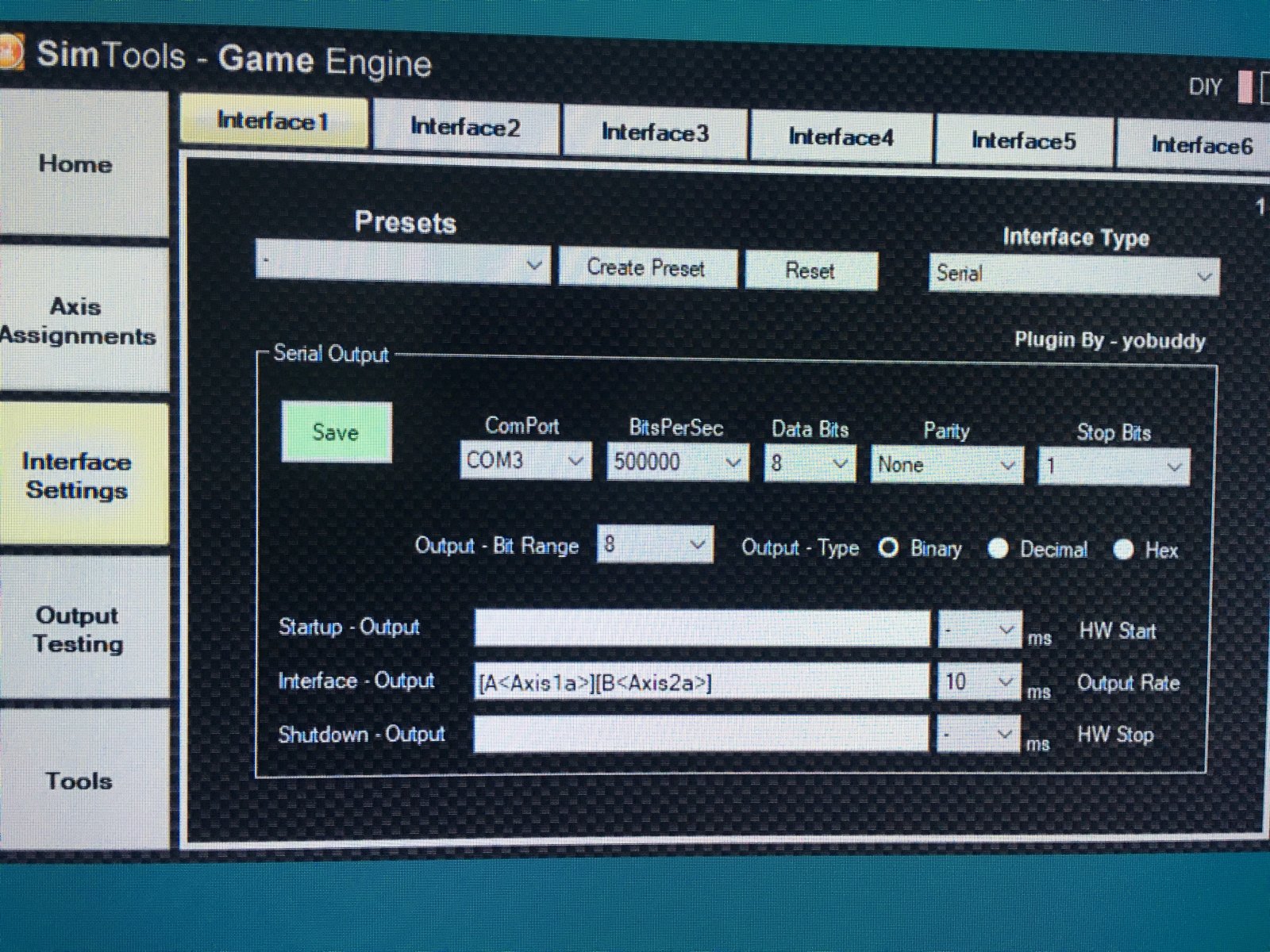Save the serial output settings

pos(337,432)
